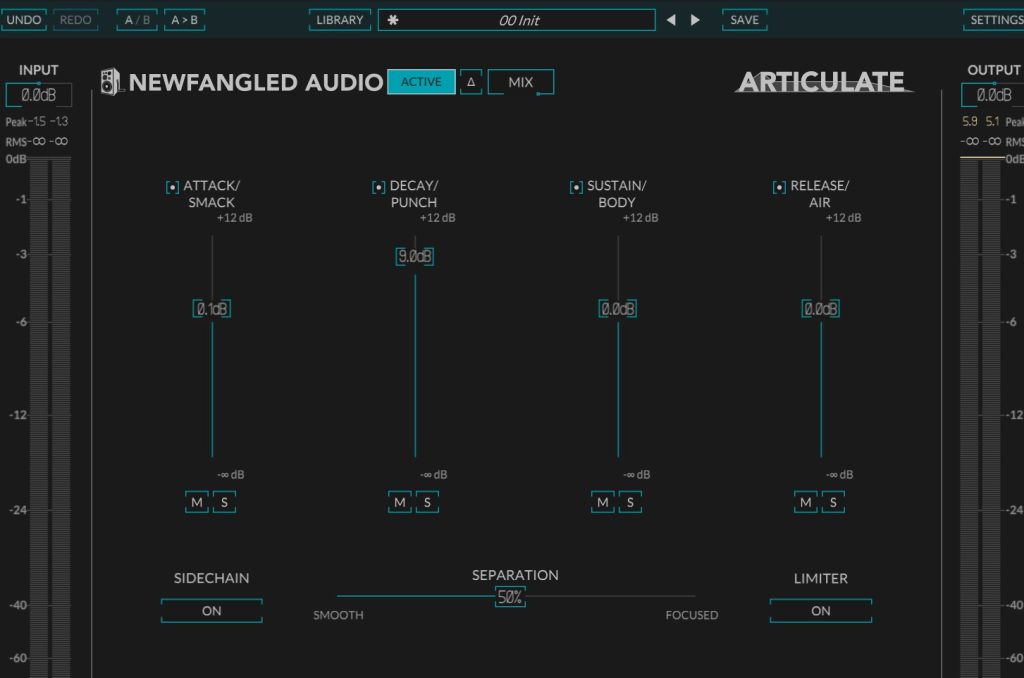Open the 00 Init preset selector
Image resolution: width=1024 pixels, height=678 pixels.
click(x=517, y=20)
